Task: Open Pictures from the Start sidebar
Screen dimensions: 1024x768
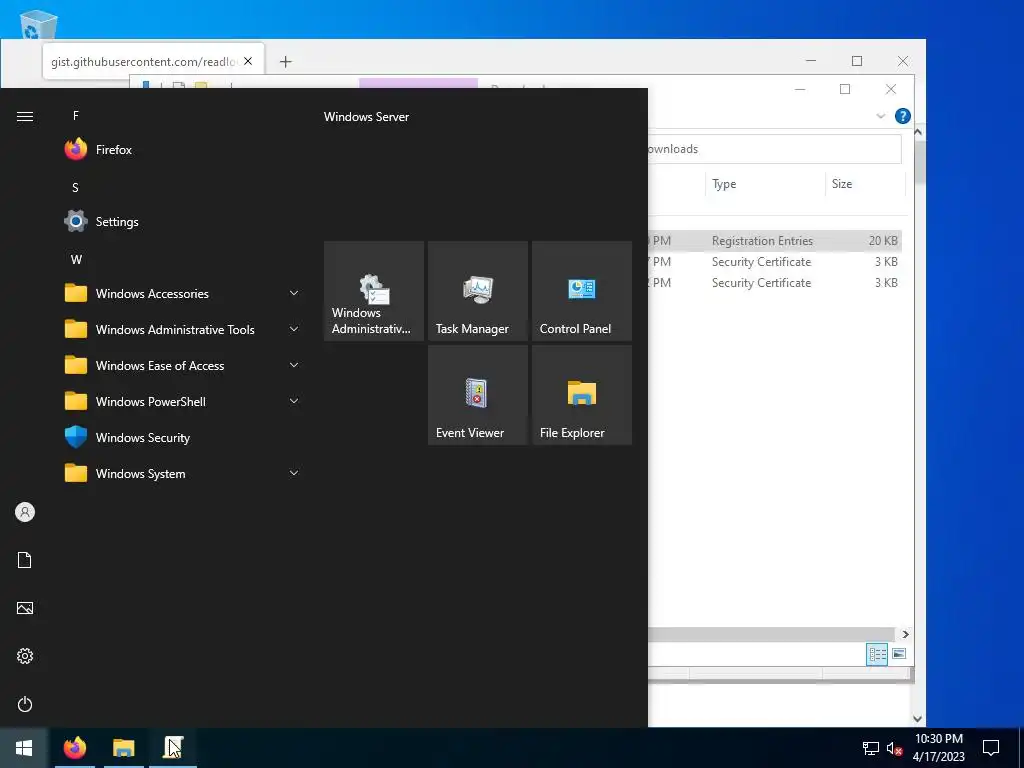Action: [25, 608]
